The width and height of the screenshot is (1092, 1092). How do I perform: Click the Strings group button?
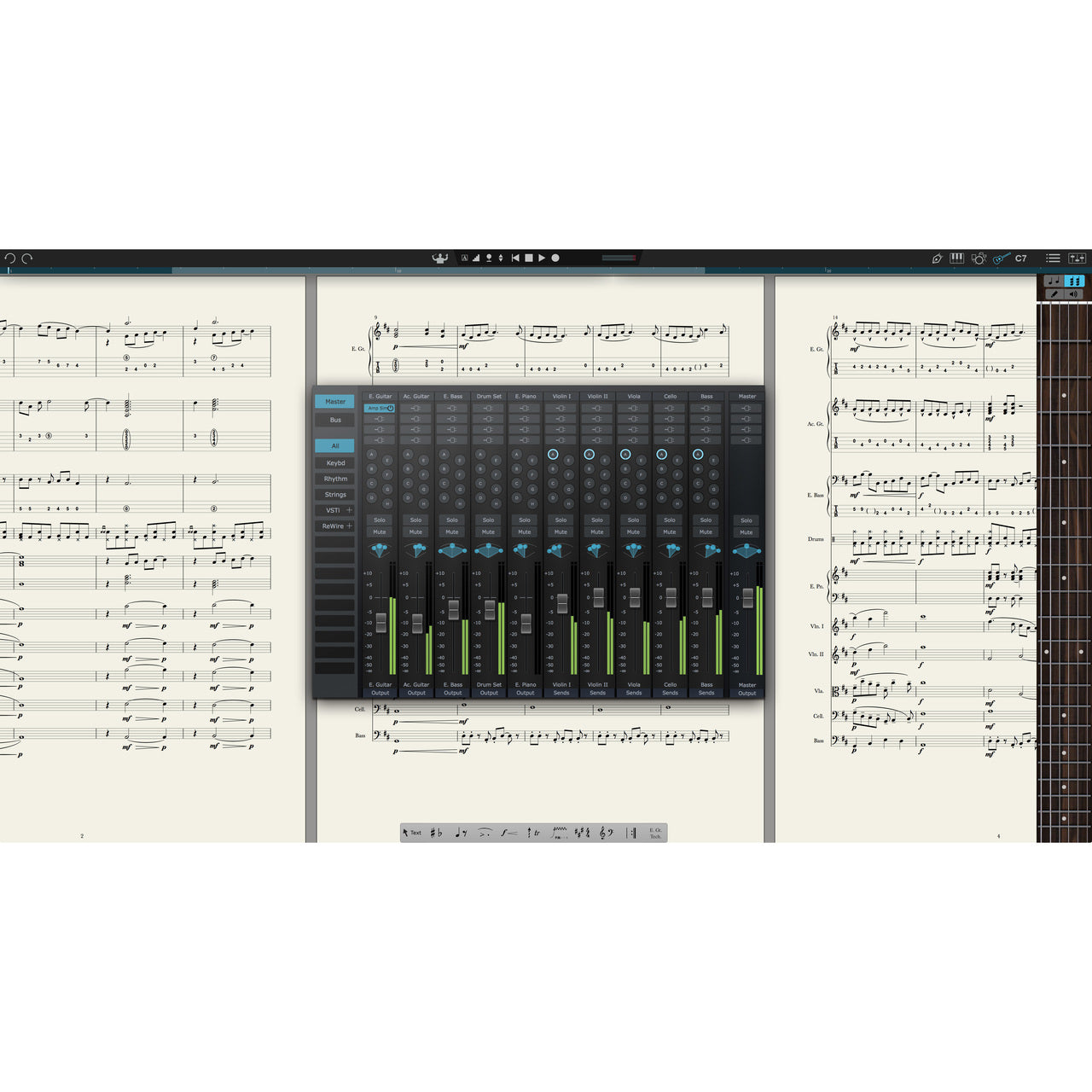pyautogui.click(x=334, y=494)
